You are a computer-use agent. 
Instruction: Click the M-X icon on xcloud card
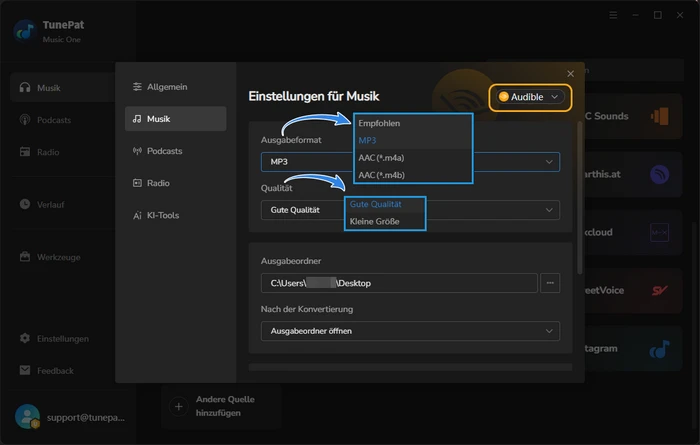(x=659, y=233)
